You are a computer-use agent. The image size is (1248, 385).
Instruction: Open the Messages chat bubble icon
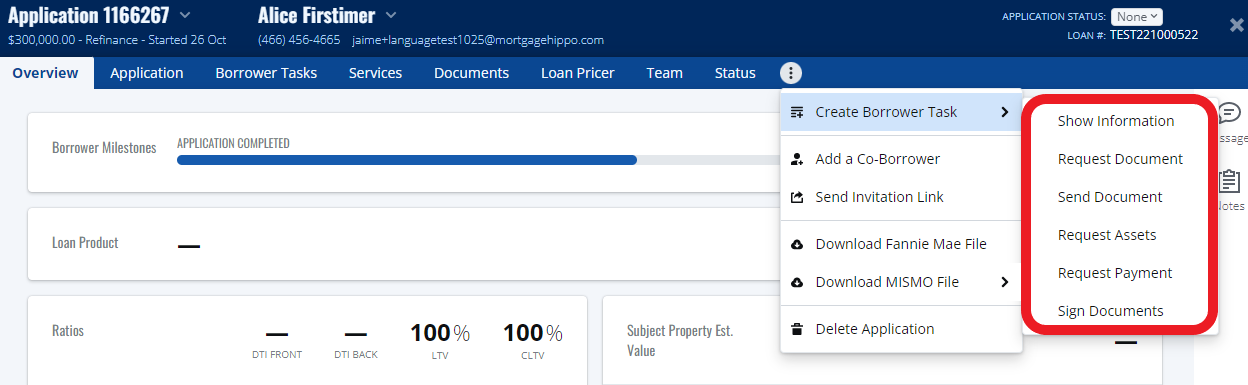click(1230, 113)
